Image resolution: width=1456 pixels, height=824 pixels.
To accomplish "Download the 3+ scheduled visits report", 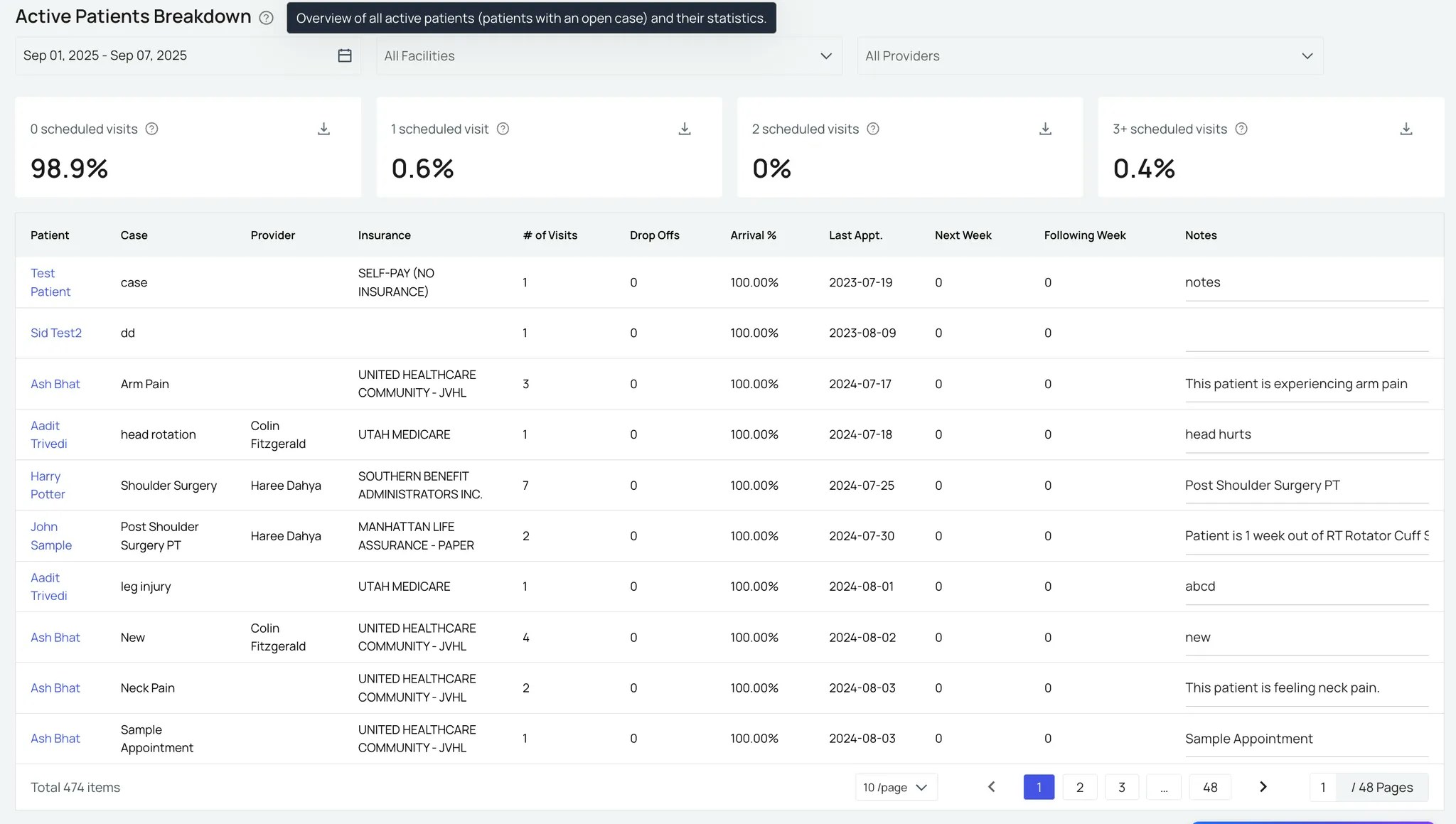I will coord(1406,129).
